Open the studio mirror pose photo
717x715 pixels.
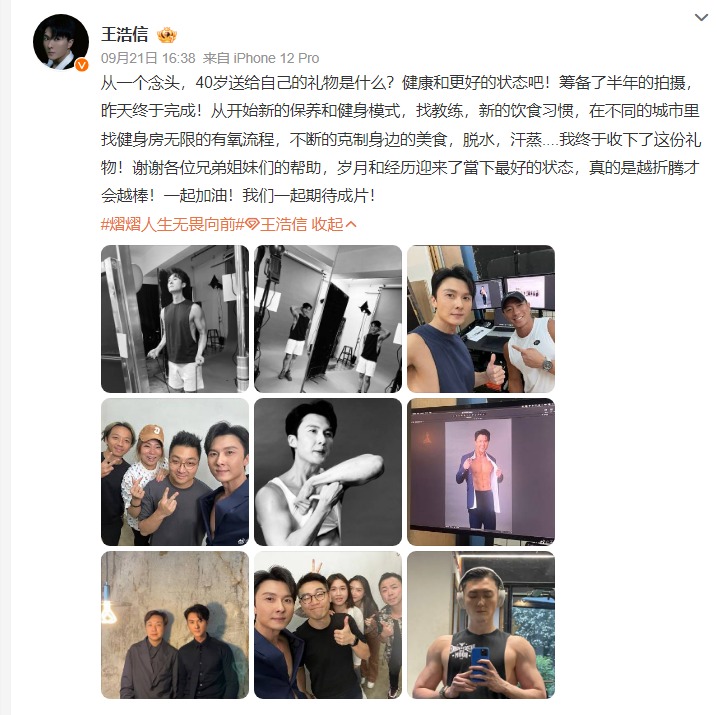328,319
